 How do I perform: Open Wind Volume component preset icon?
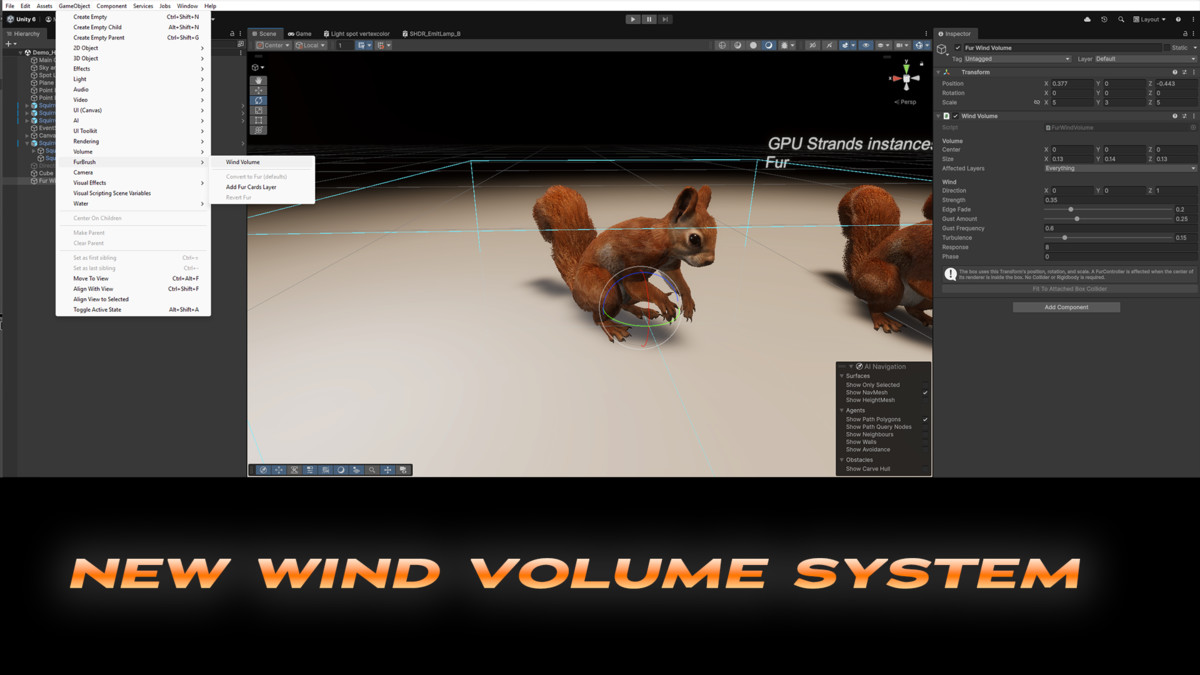click(1185, 116)
